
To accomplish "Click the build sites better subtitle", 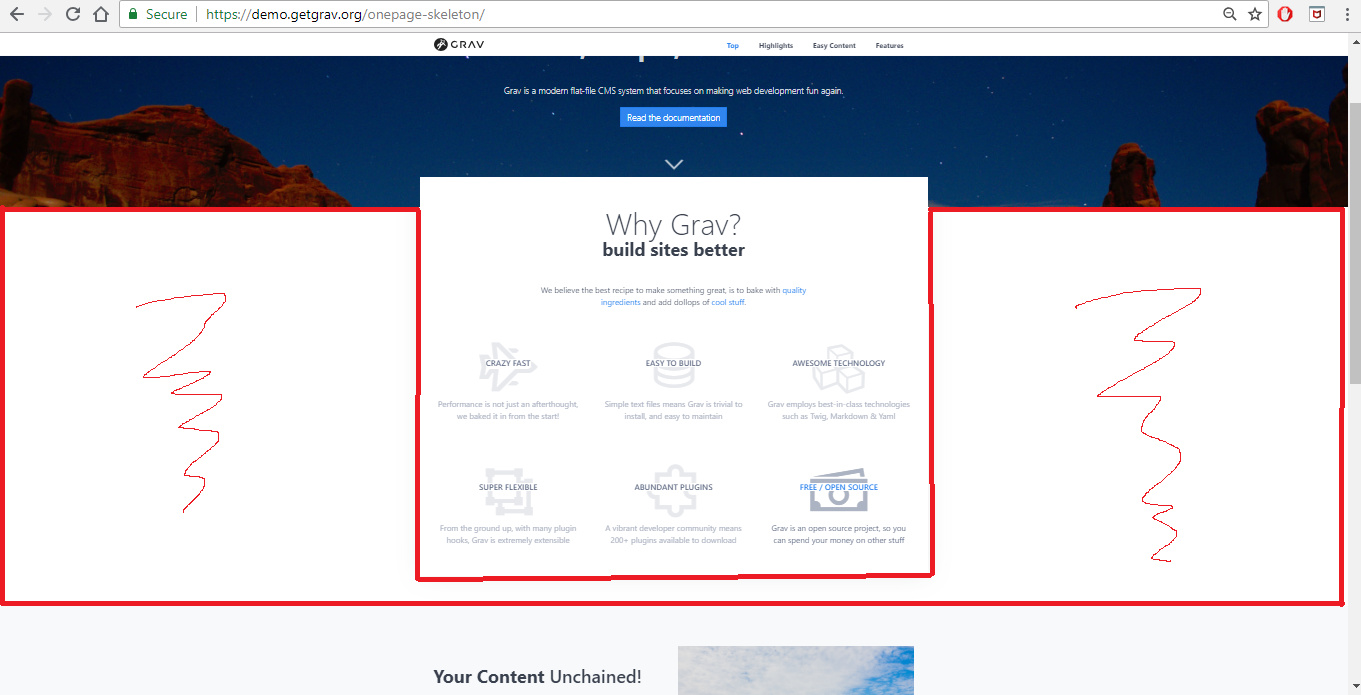I will coord(674,250).
